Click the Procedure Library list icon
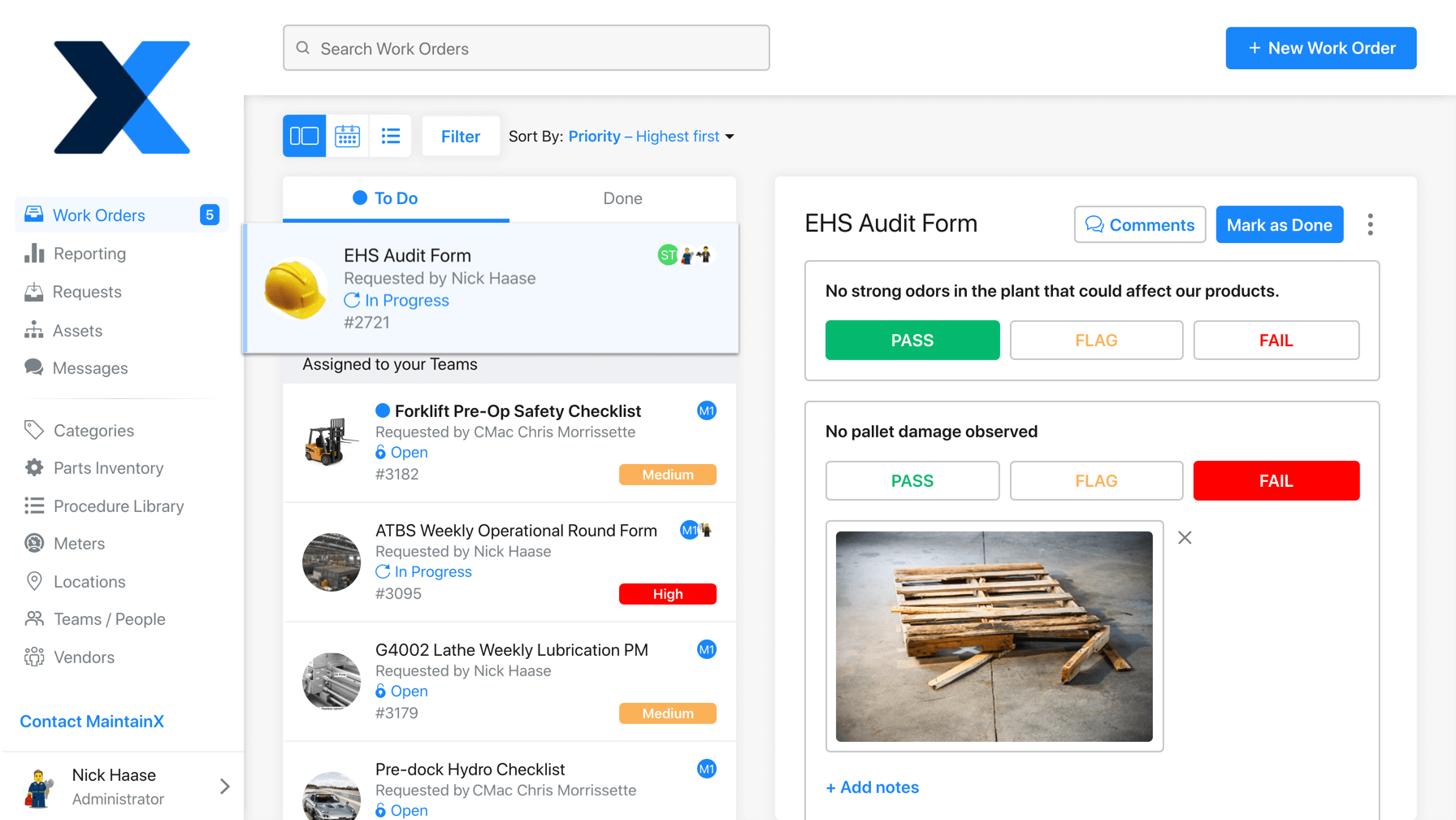 point(34,506)
